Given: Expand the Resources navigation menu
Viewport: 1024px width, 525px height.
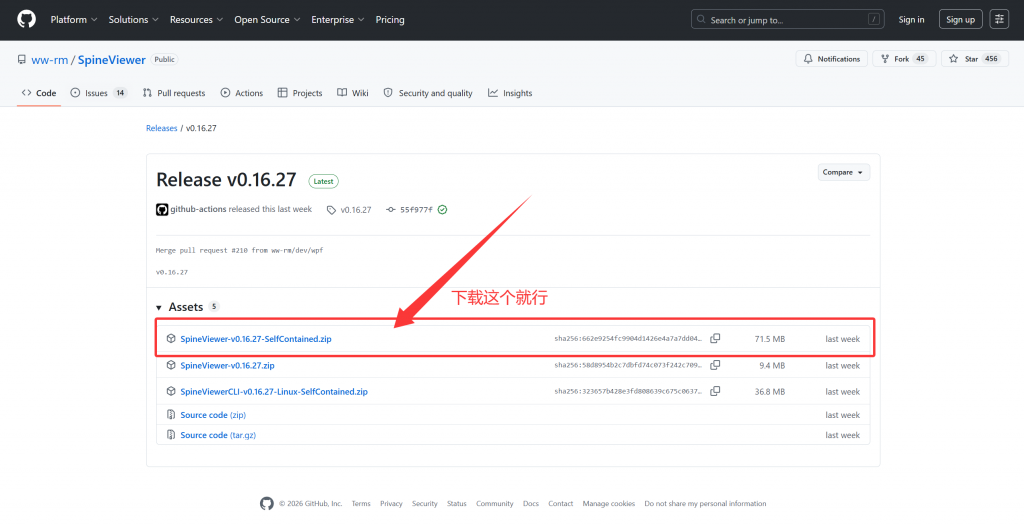Looking at the screenshot, I should point(196,20).
